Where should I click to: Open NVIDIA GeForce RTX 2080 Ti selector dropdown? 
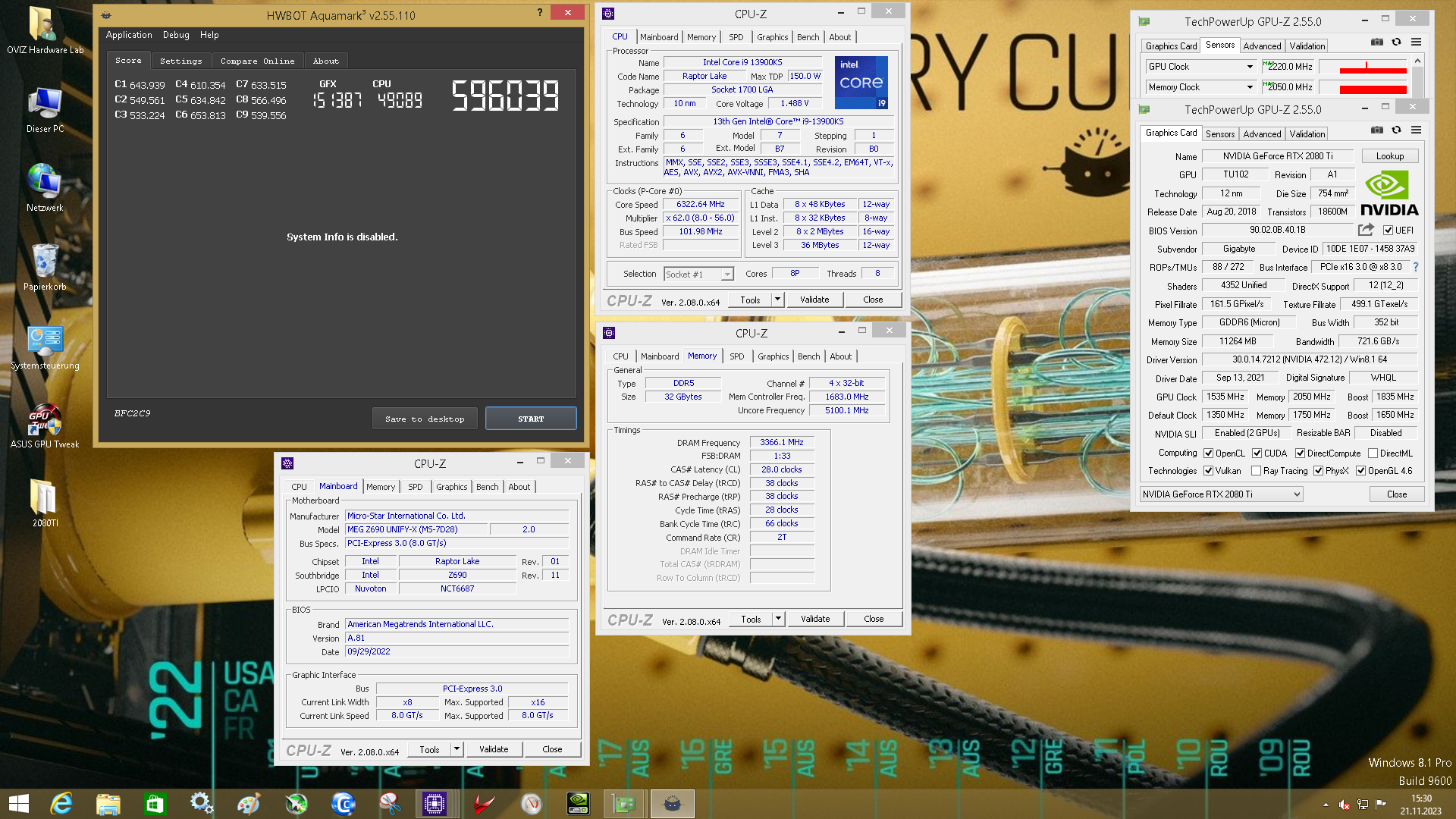click(1222, 494)
